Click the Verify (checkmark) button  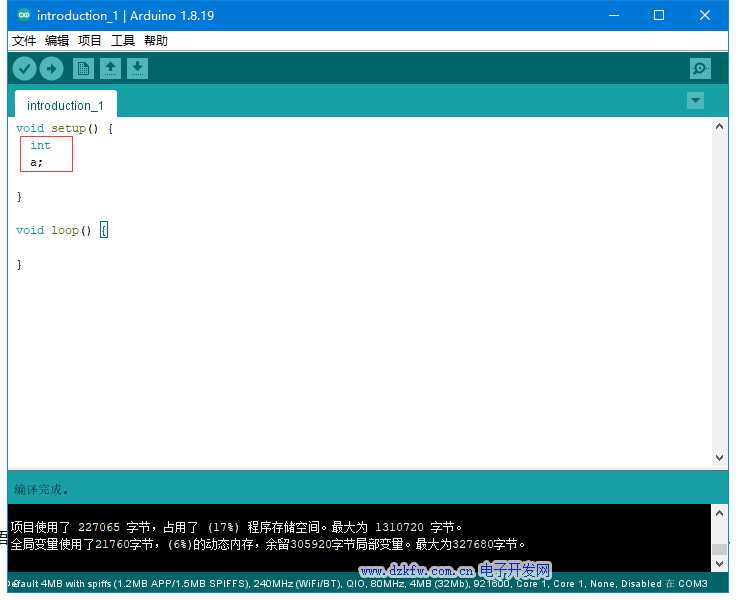[24, 69]
